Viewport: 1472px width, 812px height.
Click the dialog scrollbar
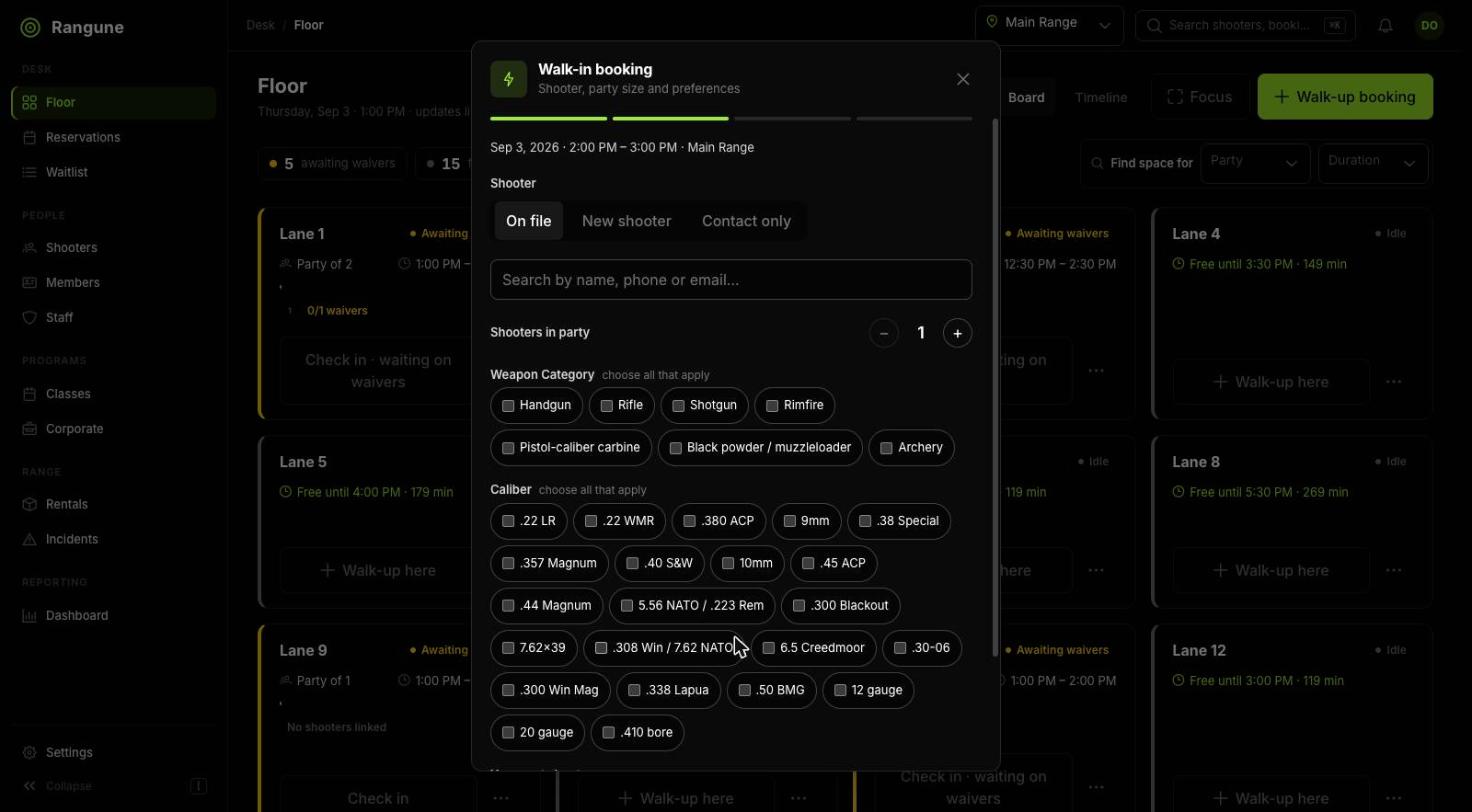pos(994,388)
